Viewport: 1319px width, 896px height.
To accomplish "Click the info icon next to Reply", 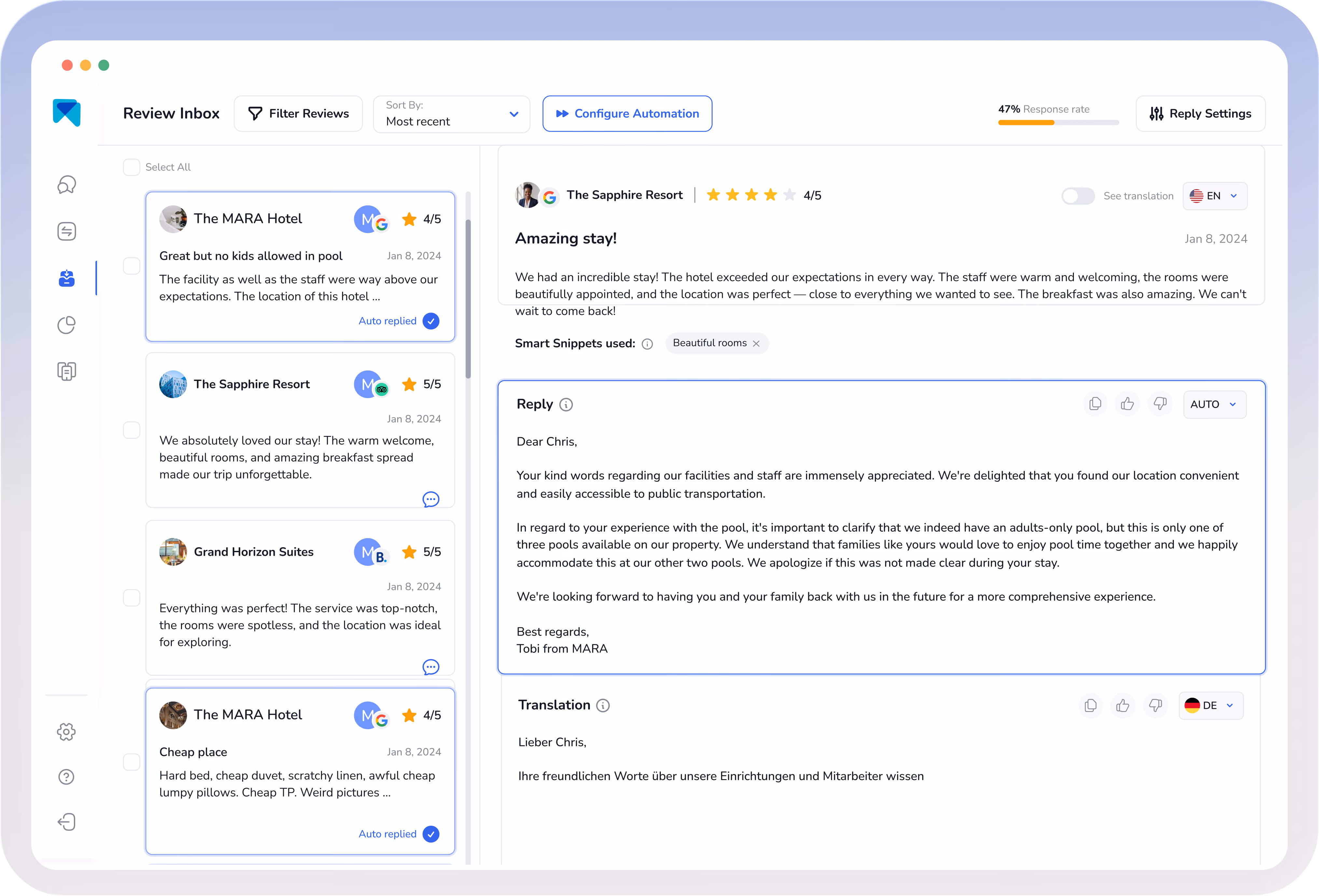I will coord(566,405).
